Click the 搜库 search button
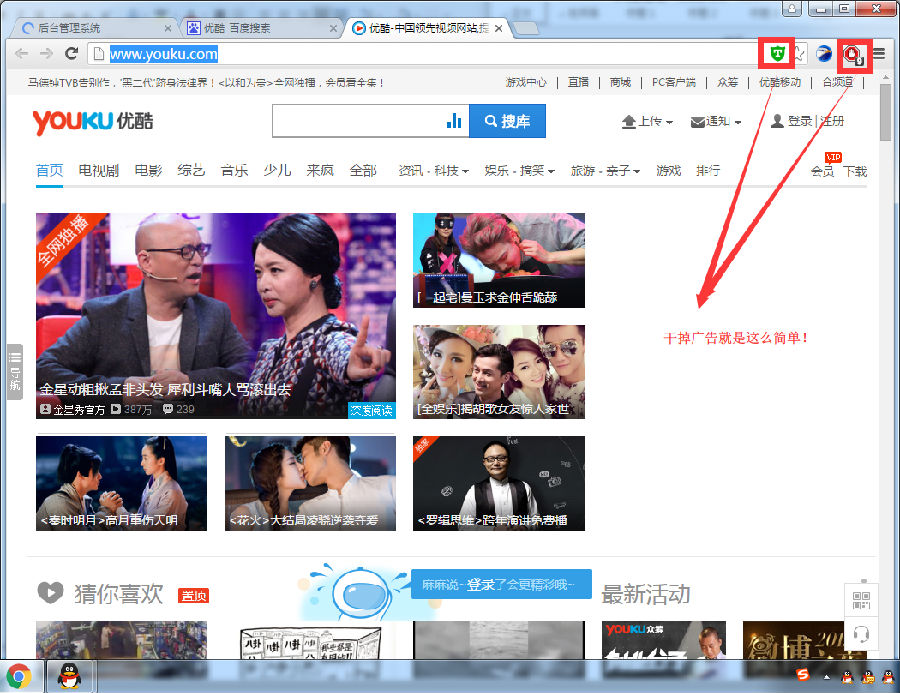Screen dimensions: 900x693 click(x=507, y=121)
